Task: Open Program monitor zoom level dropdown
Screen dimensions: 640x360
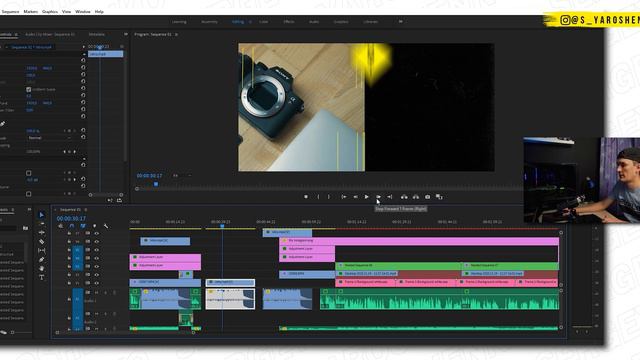Action: tap(182, 176)
